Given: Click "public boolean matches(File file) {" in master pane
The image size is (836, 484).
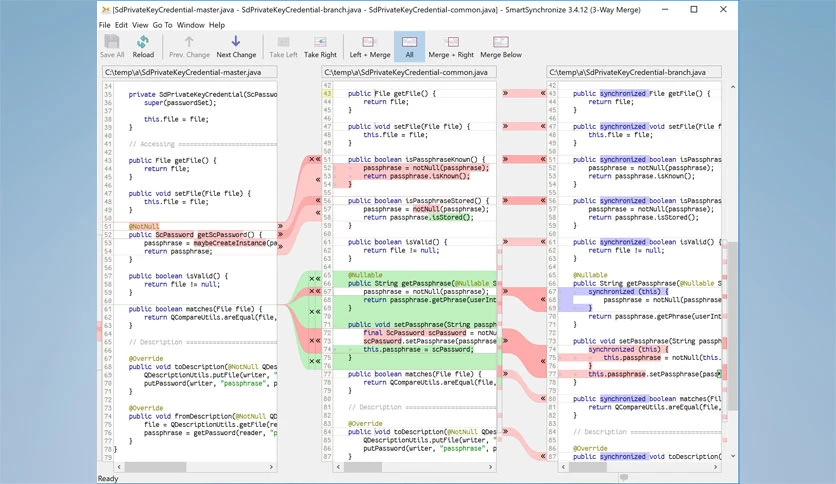Looking at the screenshot, I should coord(195,309).
